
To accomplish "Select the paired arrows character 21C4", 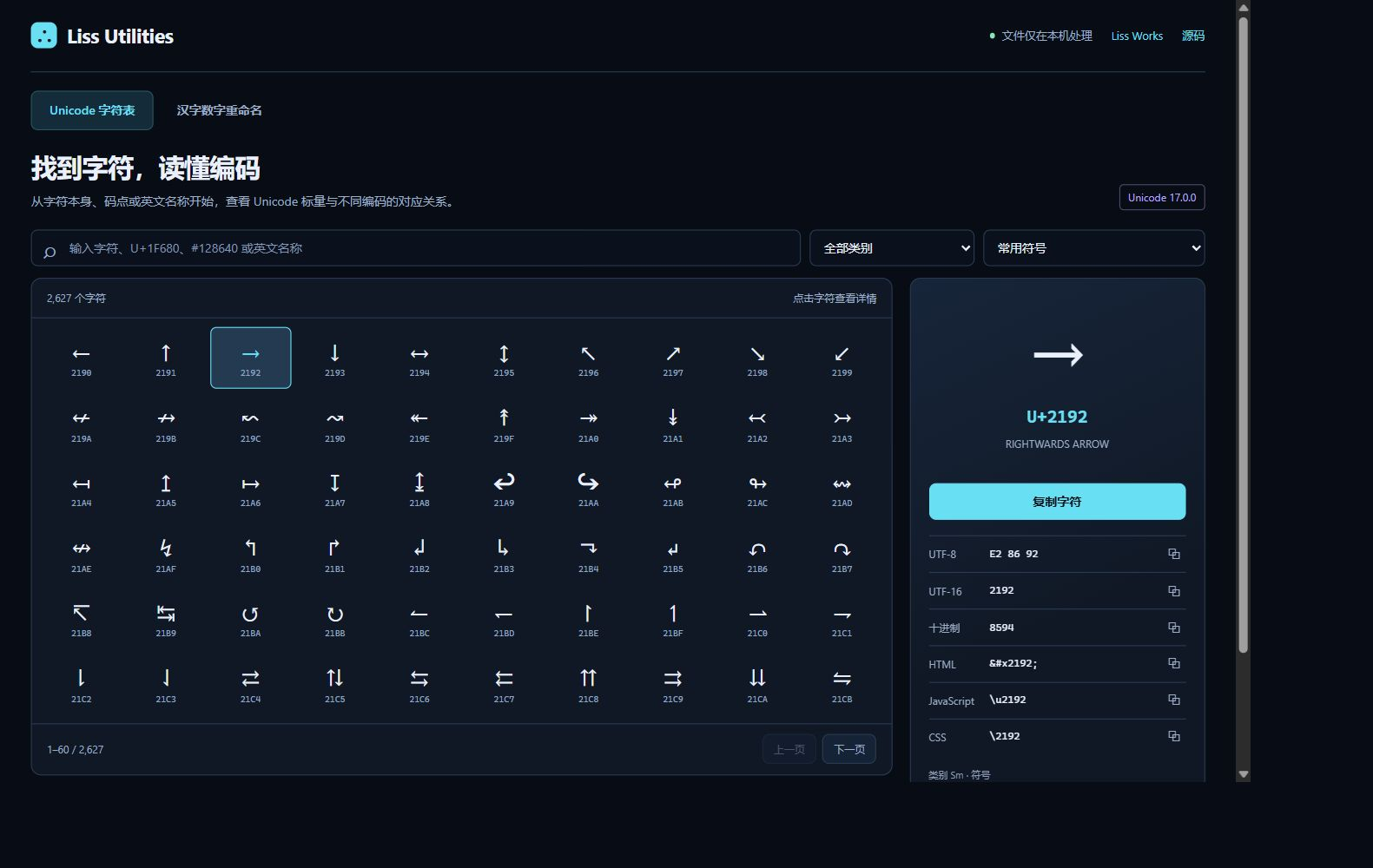I will [x=250, y=684].
